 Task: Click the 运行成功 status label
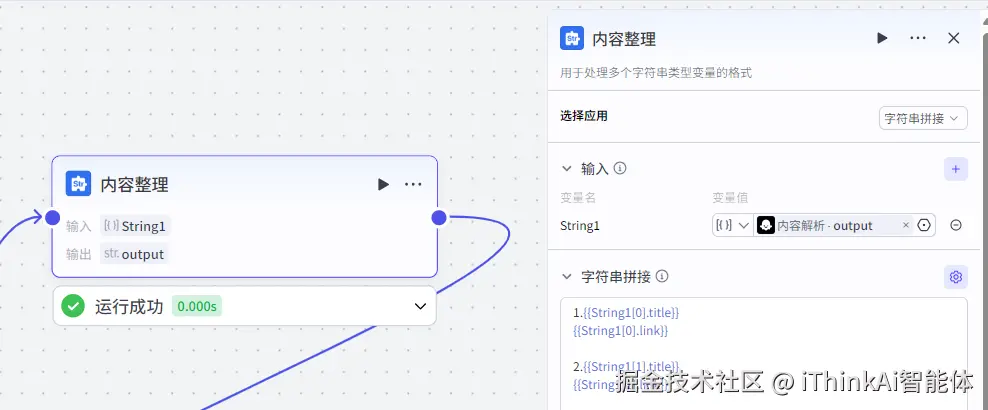pos(129,307)
